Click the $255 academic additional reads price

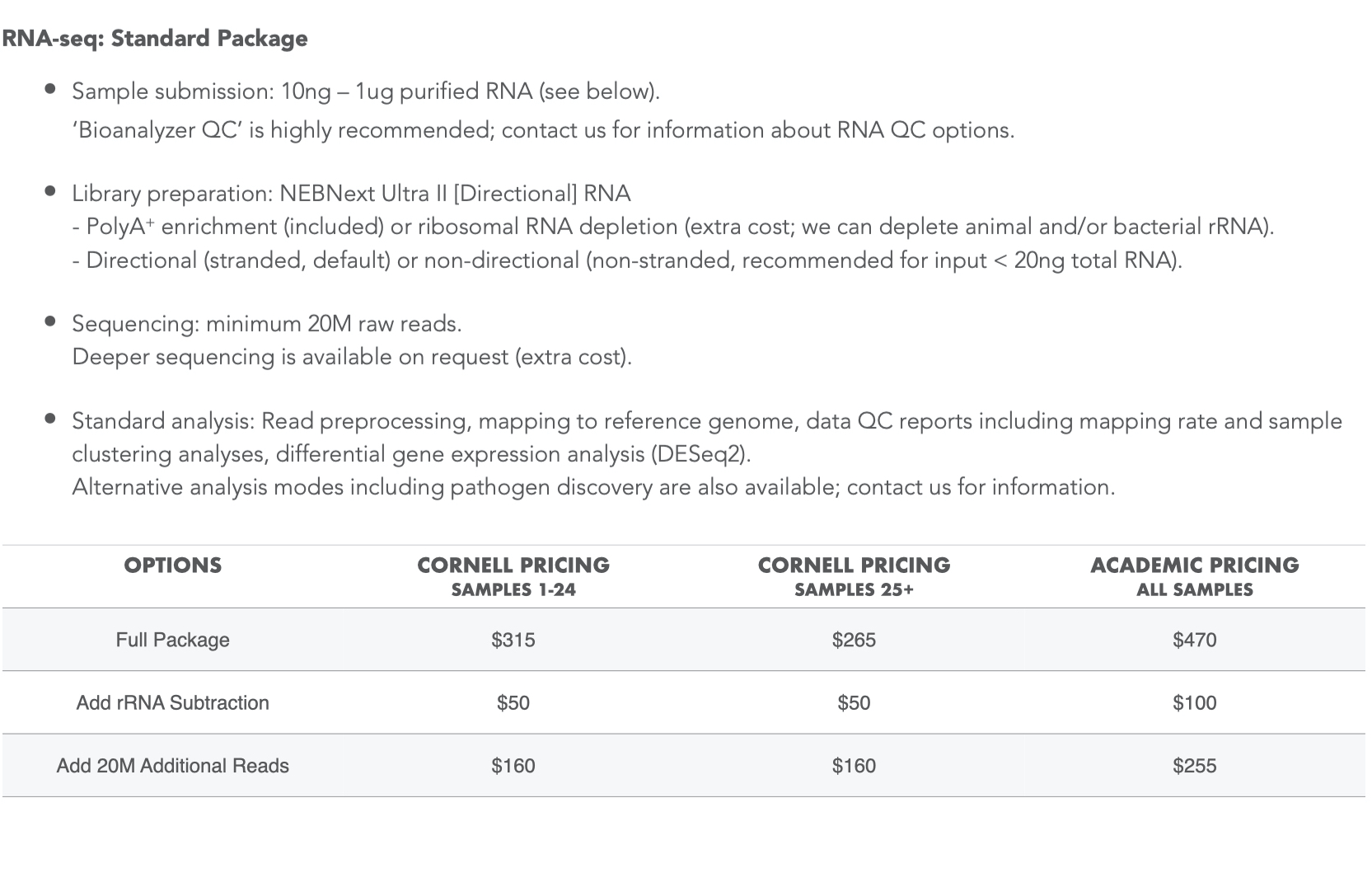point(1194,766)
